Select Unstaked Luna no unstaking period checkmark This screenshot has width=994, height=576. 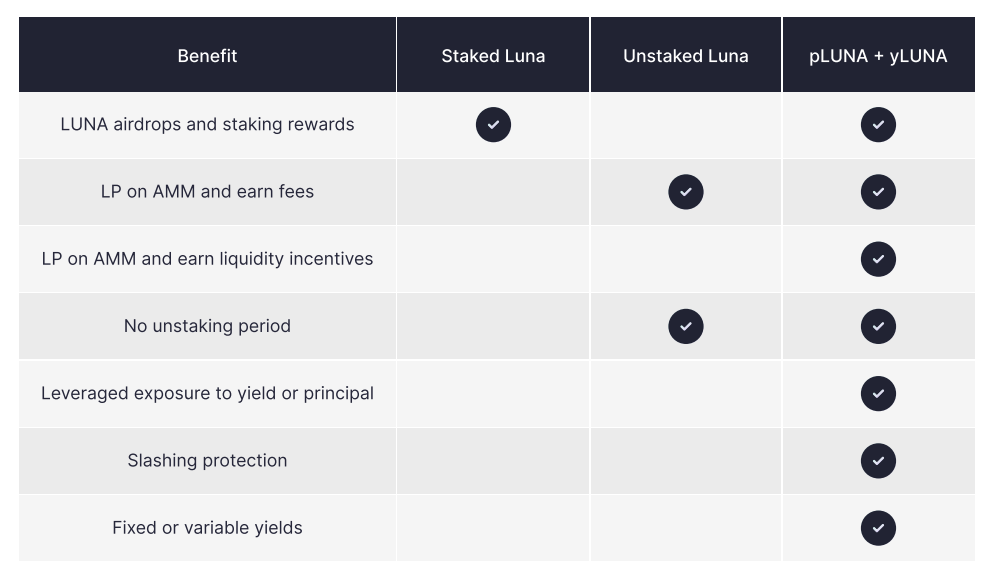point(686,326)
